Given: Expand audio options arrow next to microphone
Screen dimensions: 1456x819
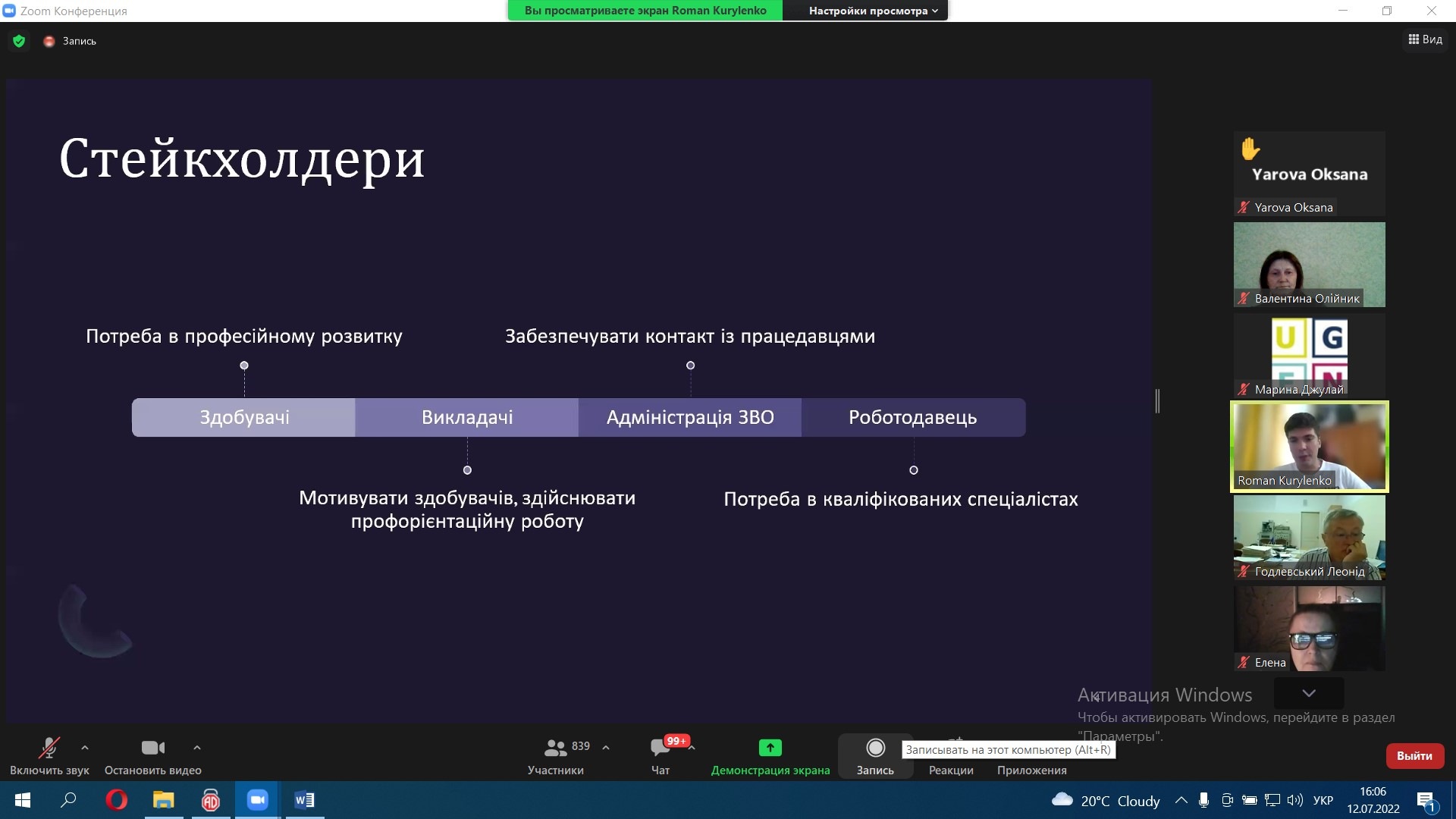Looking at the screenshot, I should (x=85, y=748).
